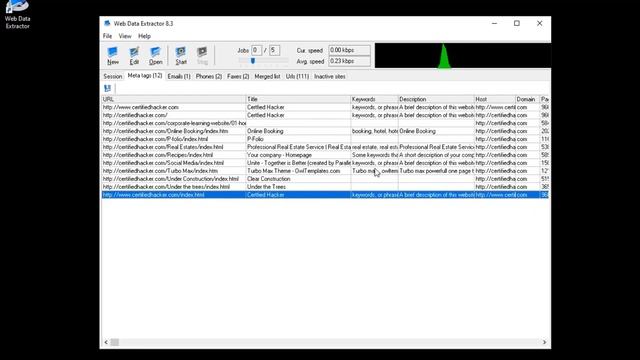
Task: Click the 'Clear Construction' title cell
Action: click(298, 179)
